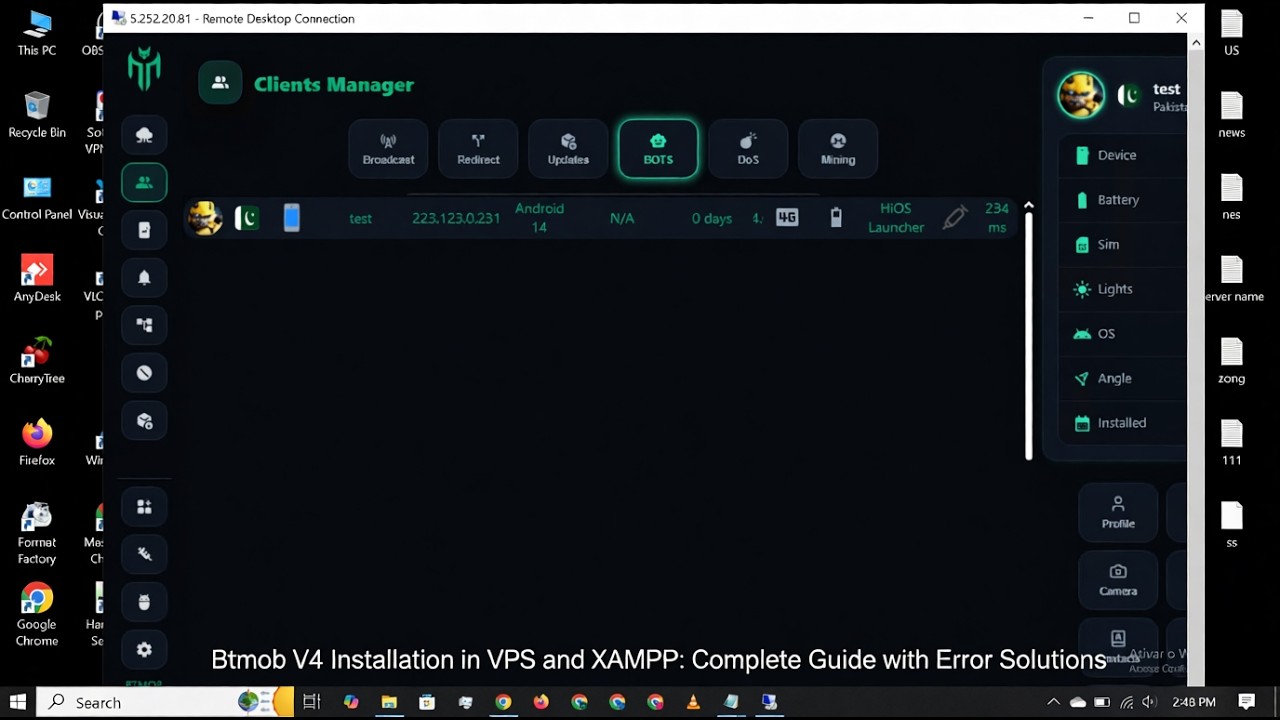Select the Recycle Bin desktop icon

pyautogui.click(x=37, y=115)
